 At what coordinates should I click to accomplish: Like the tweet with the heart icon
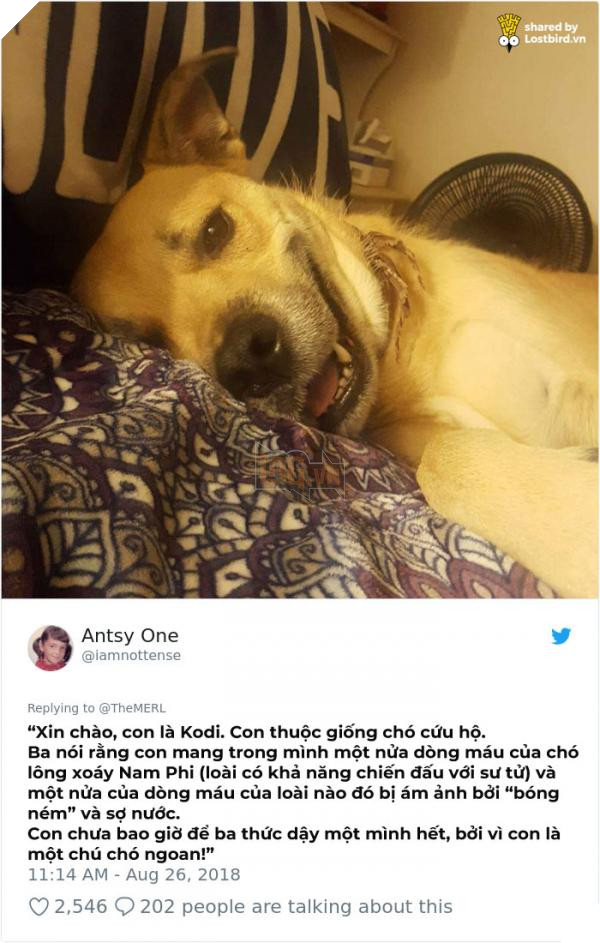point(38,906)
